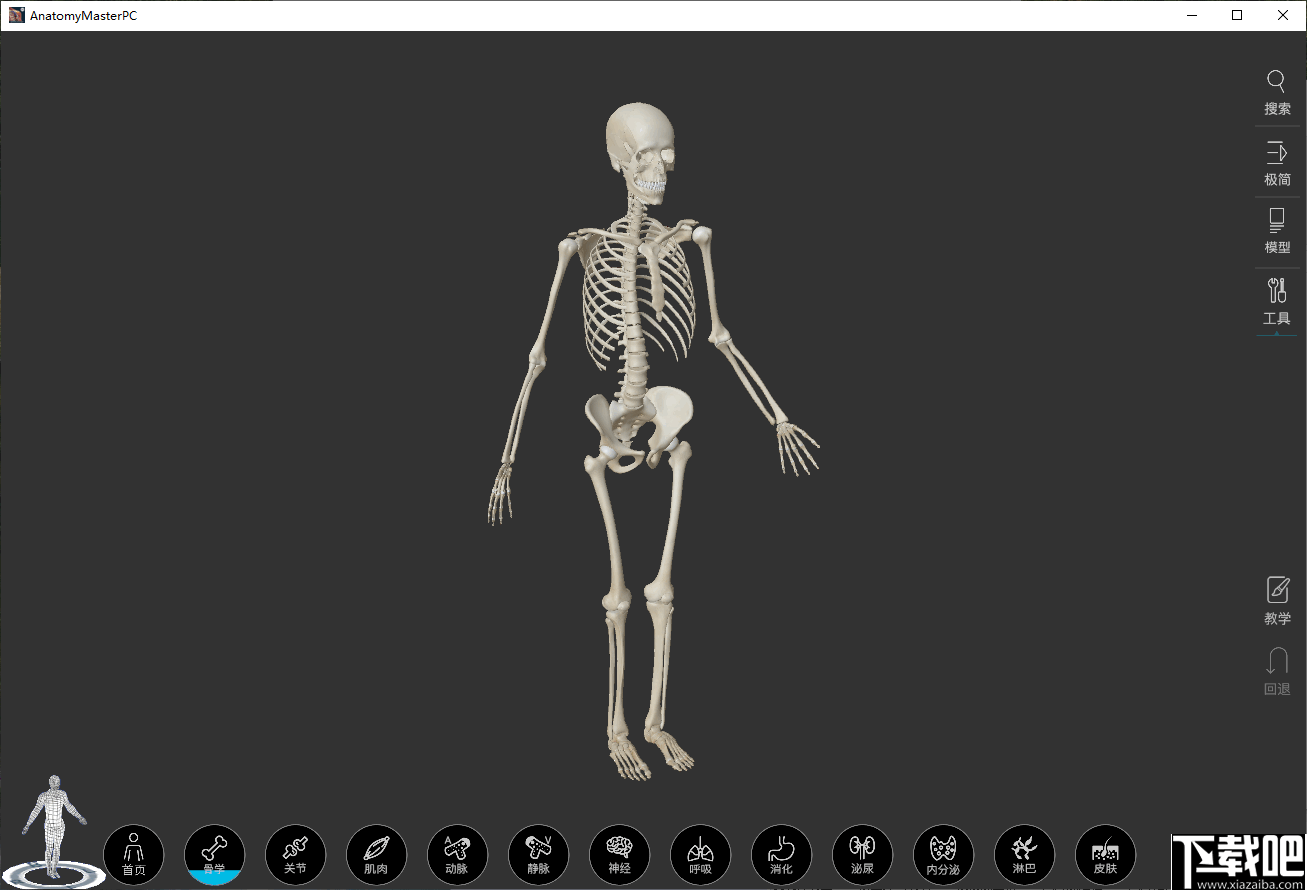Image resolution: width=1307 pixels, height=890 pixels.
Task: Enable the 关节 joints layer
Action: click(x=295, y=854)
